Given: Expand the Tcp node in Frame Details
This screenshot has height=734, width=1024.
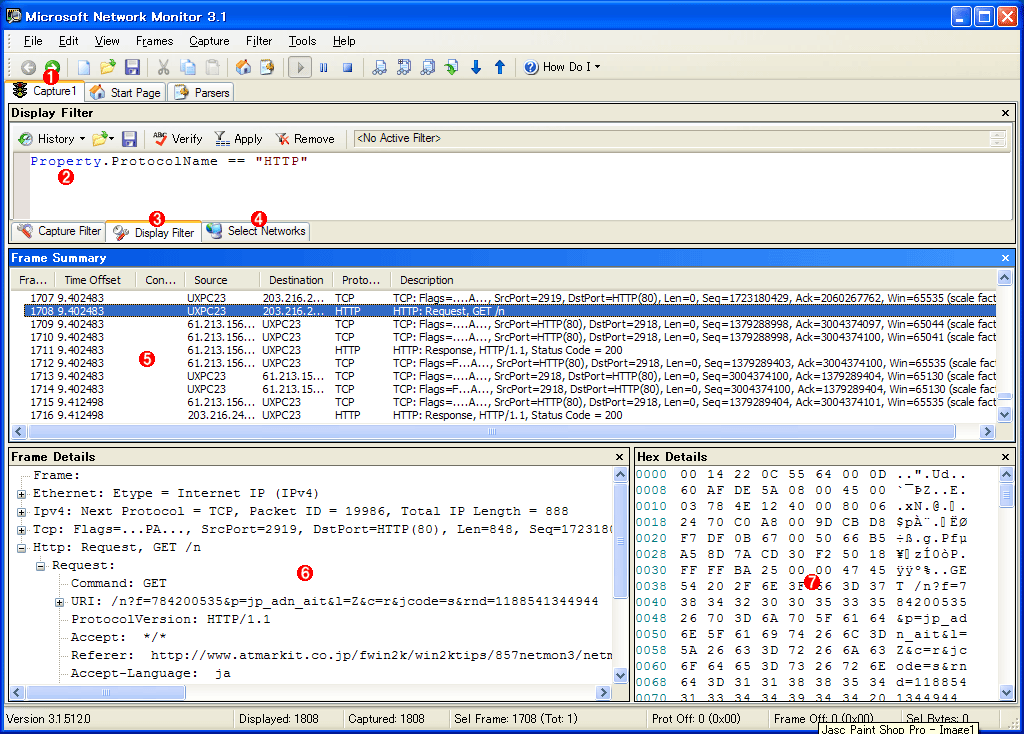Looking at the screenshot, I should pos(22,530).
